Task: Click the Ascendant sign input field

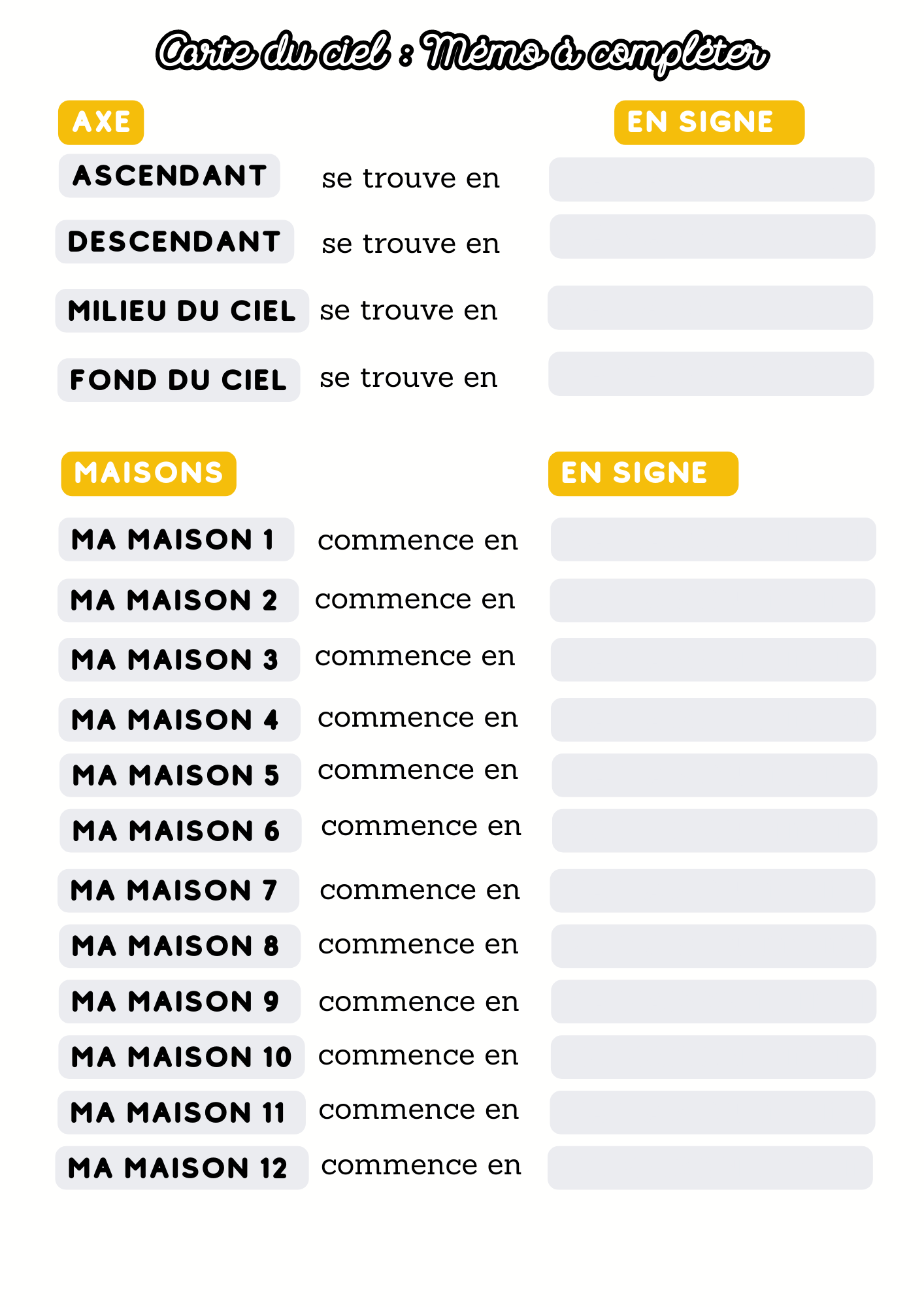Action: point(711,179)
